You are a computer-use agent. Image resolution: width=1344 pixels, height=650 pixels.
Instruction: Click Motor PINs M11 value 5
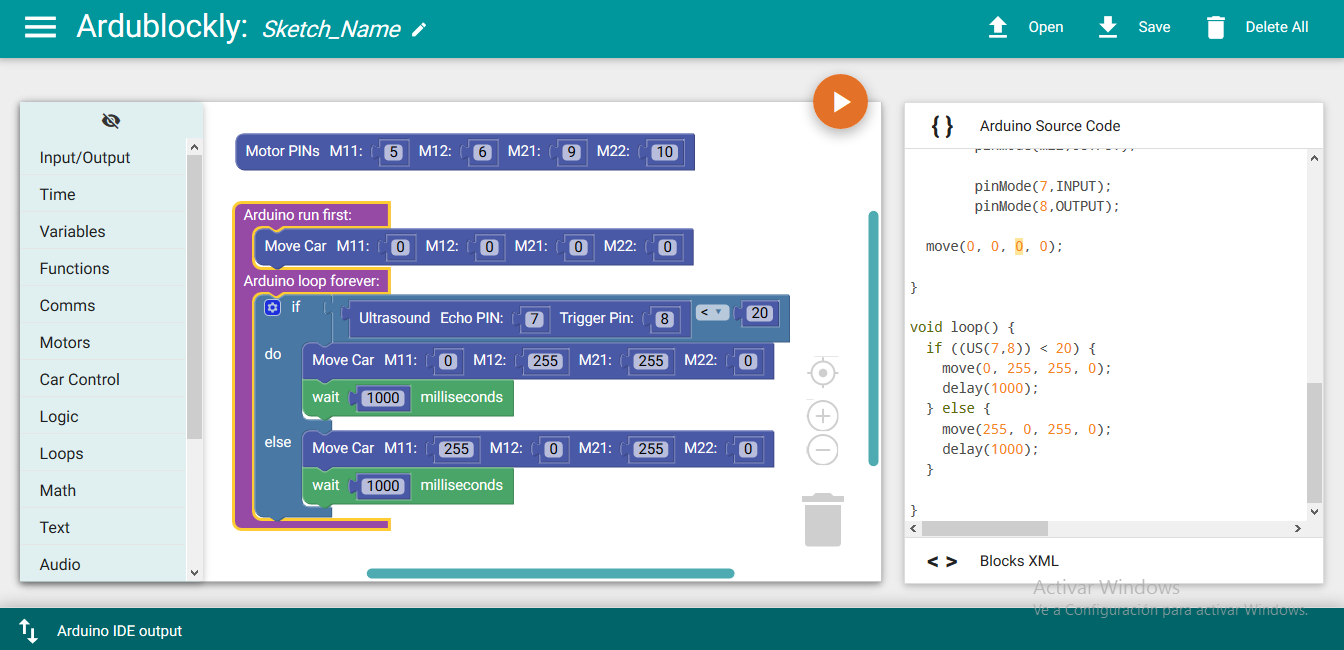(393, 153)
